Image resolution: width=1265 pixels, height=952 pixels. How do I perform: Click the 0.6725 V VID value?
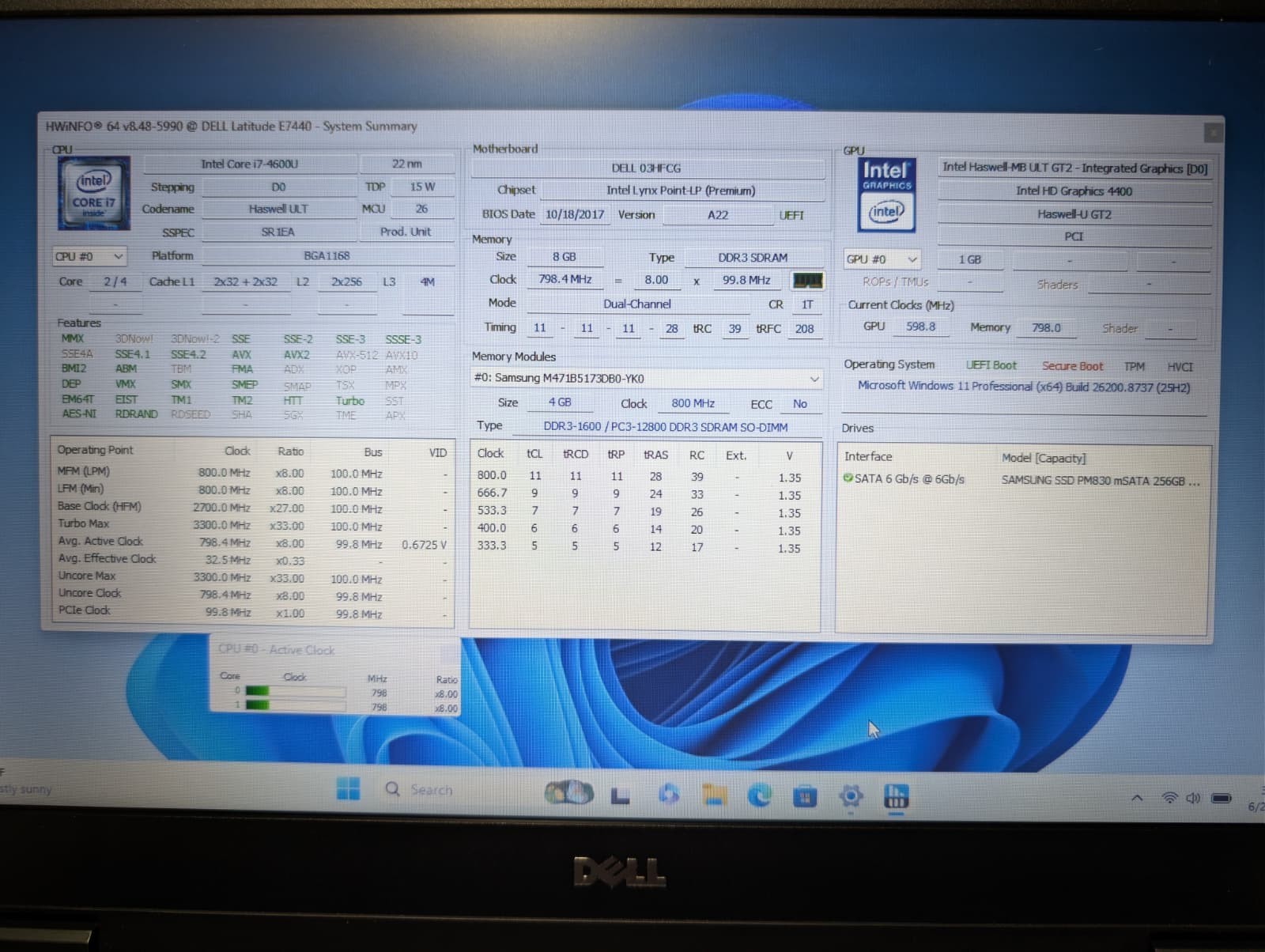click(x=424, y=545)
